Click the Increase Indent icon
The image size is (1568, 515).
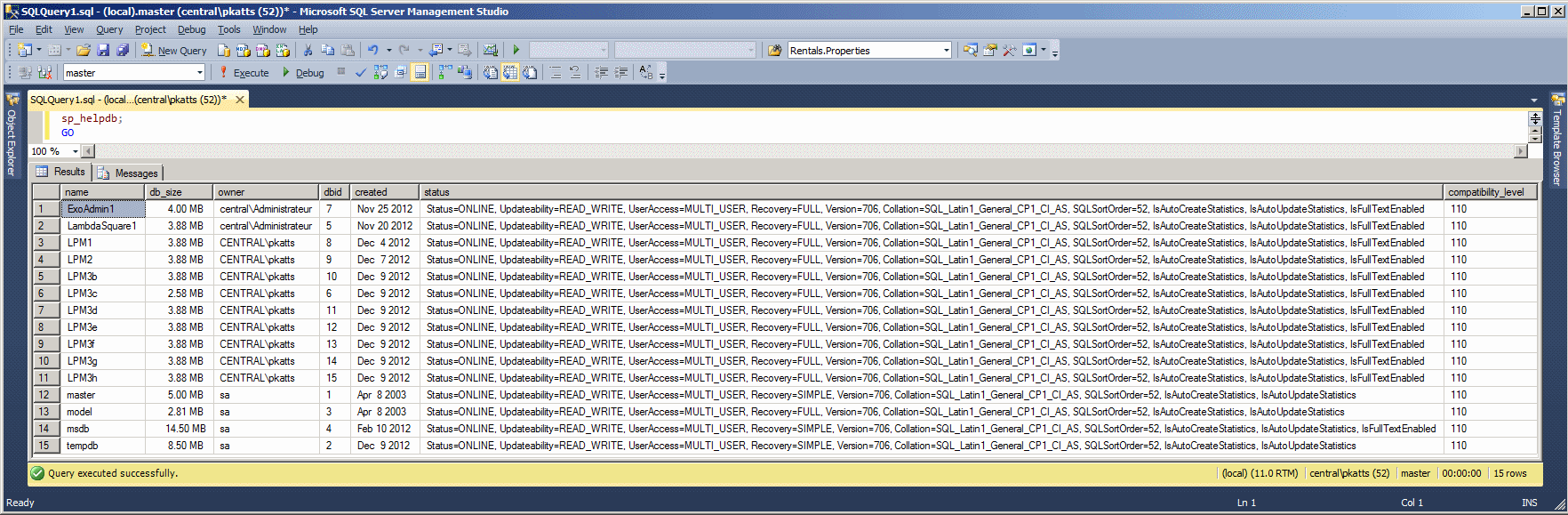[x=621, y=73]
